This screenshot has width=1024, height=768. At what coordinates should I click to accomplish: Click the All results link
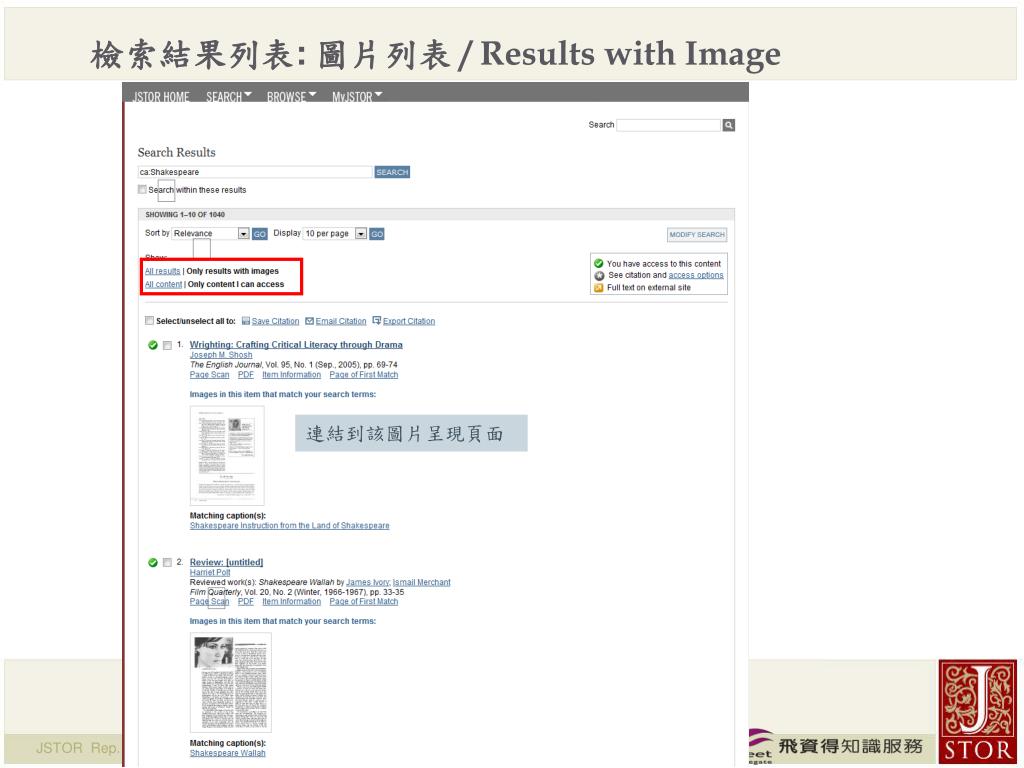point(162,271)
